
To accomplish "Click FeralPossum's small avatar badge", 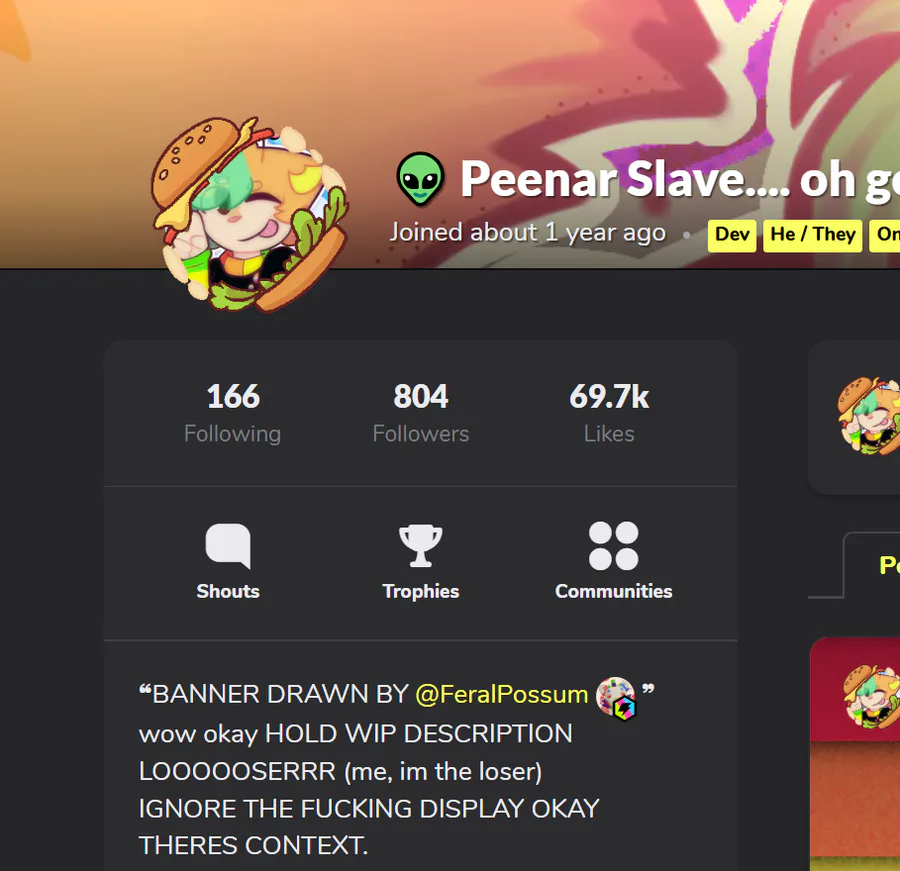I will point(616,698).
